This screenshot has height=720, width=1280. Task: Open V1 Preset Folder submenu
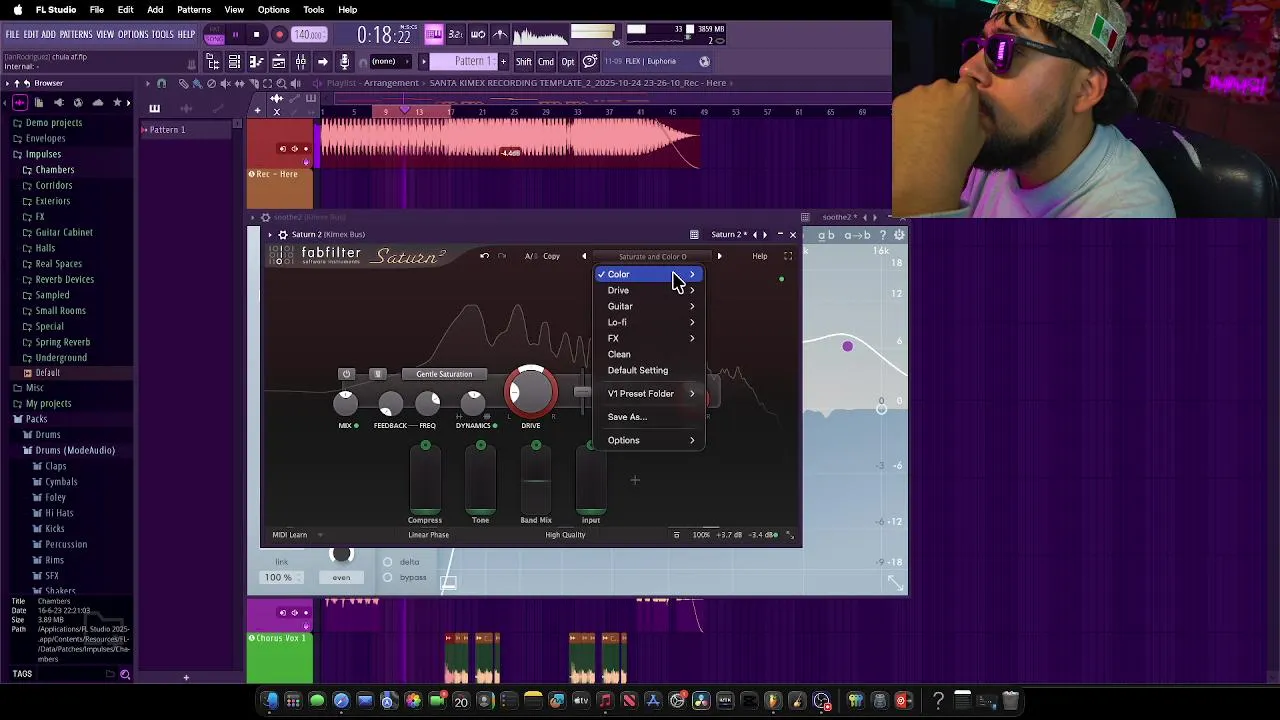point(650,394)
